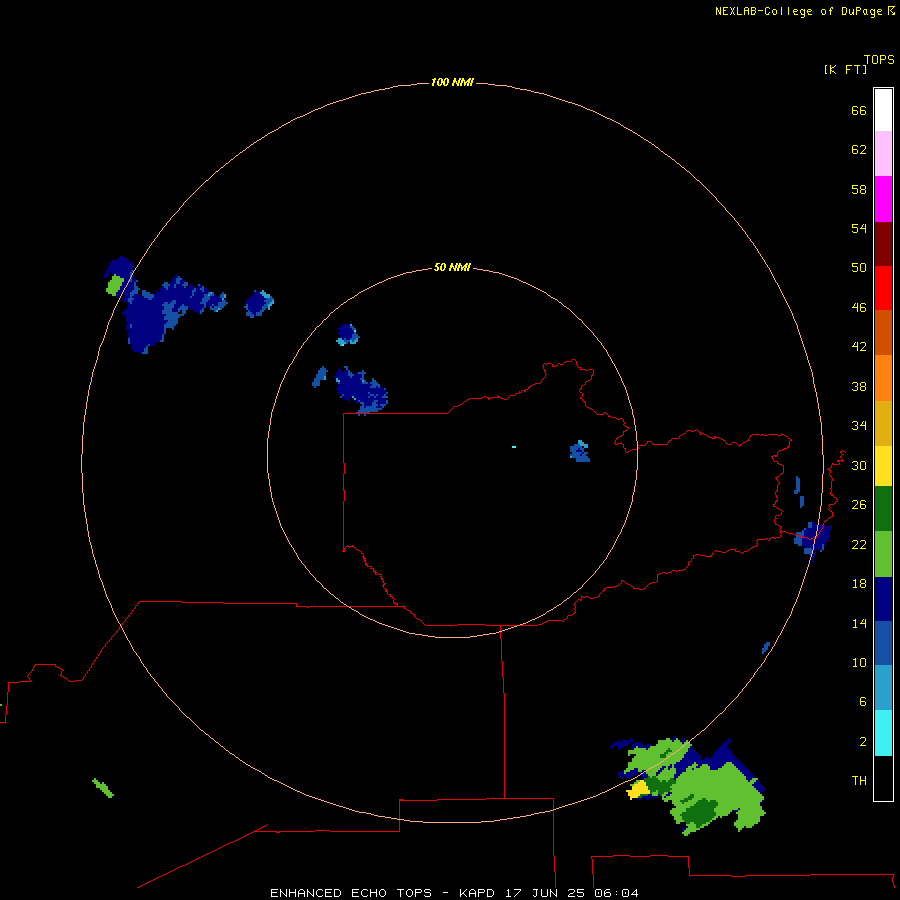The image size is (900, 900).
Task: Click the navy 18K ft legend swatch
Action: click(x=883, y=599)
